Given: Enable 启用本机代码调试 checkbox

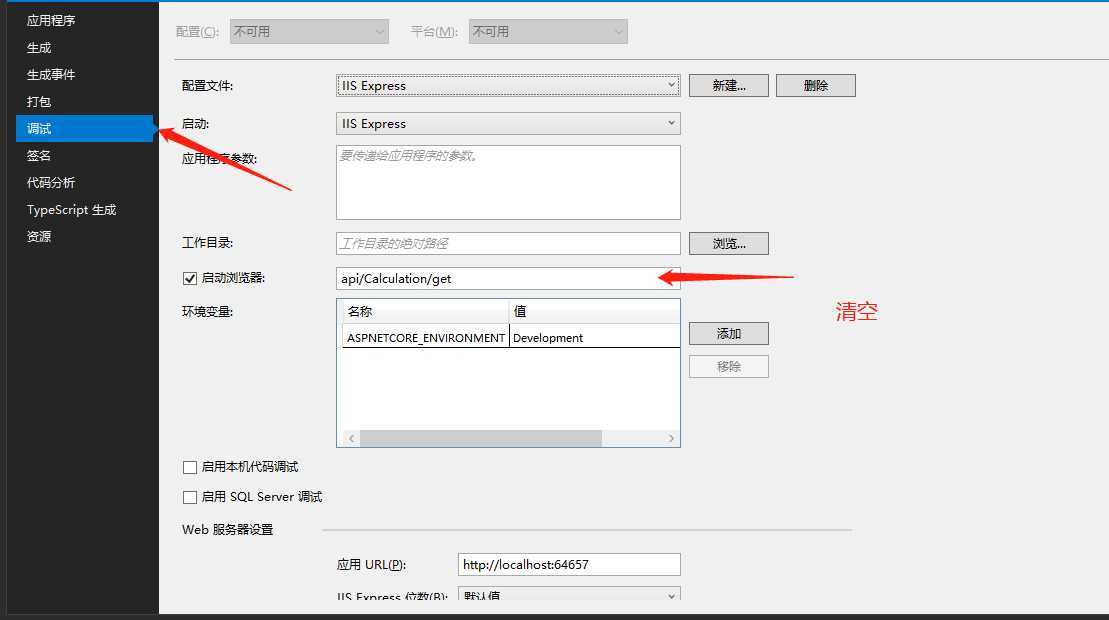Looking at the screenshot, I should (x=190, y=467).
